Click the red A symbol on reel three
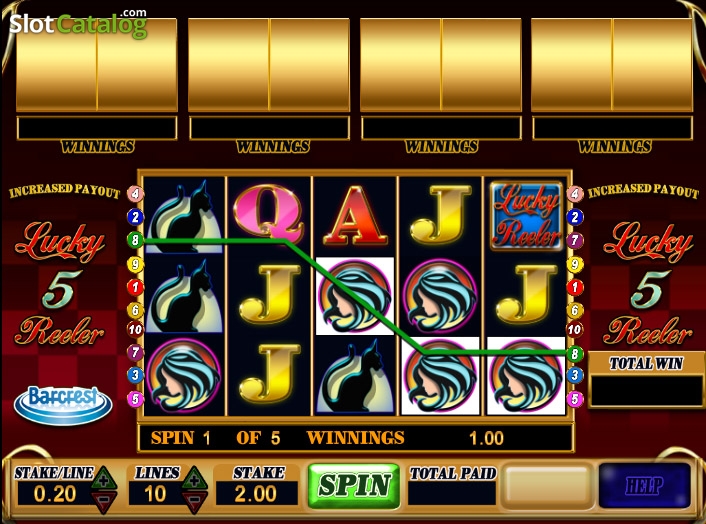Screen dimensions: 706x524 354,215
